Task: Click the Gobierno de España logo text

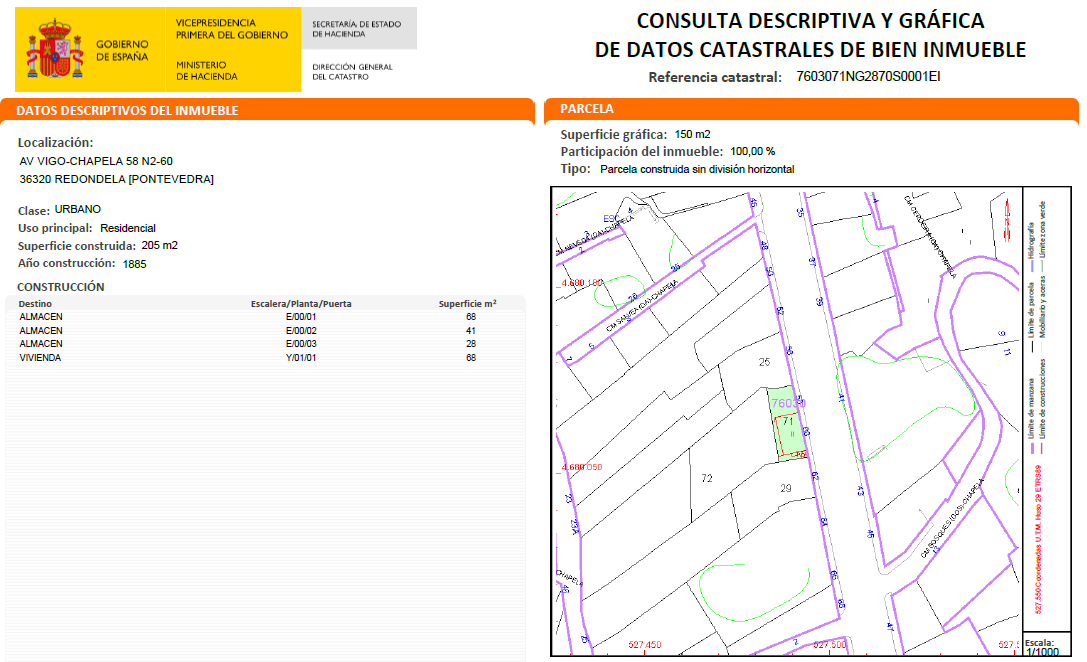Action: pos(122,51)
